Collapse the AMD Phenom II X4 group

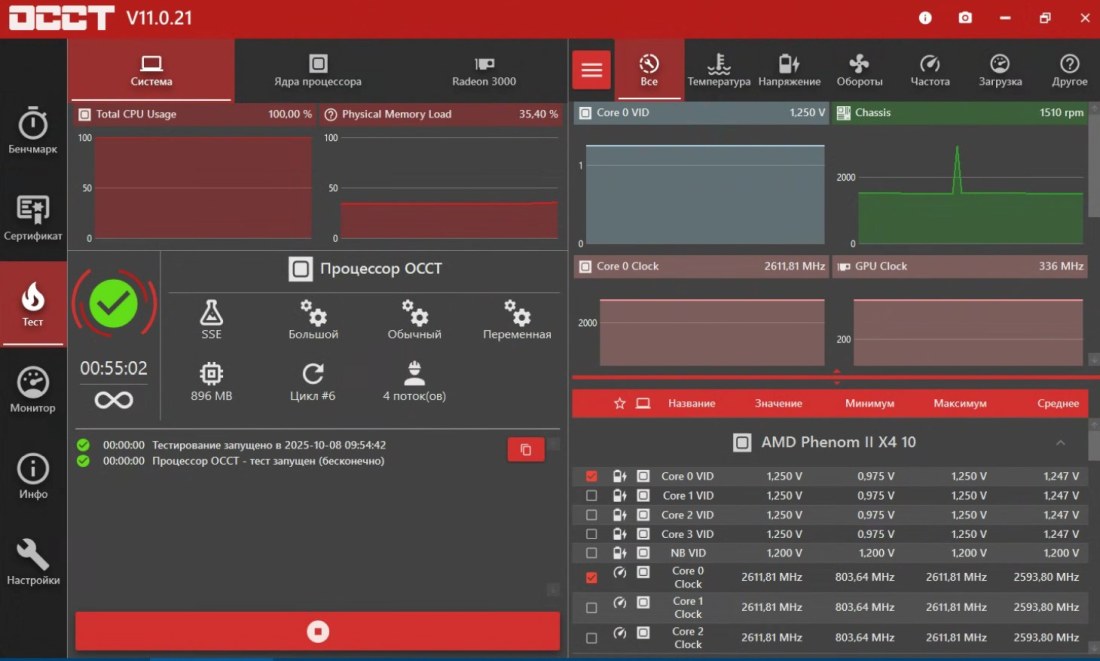point(1060,443)
